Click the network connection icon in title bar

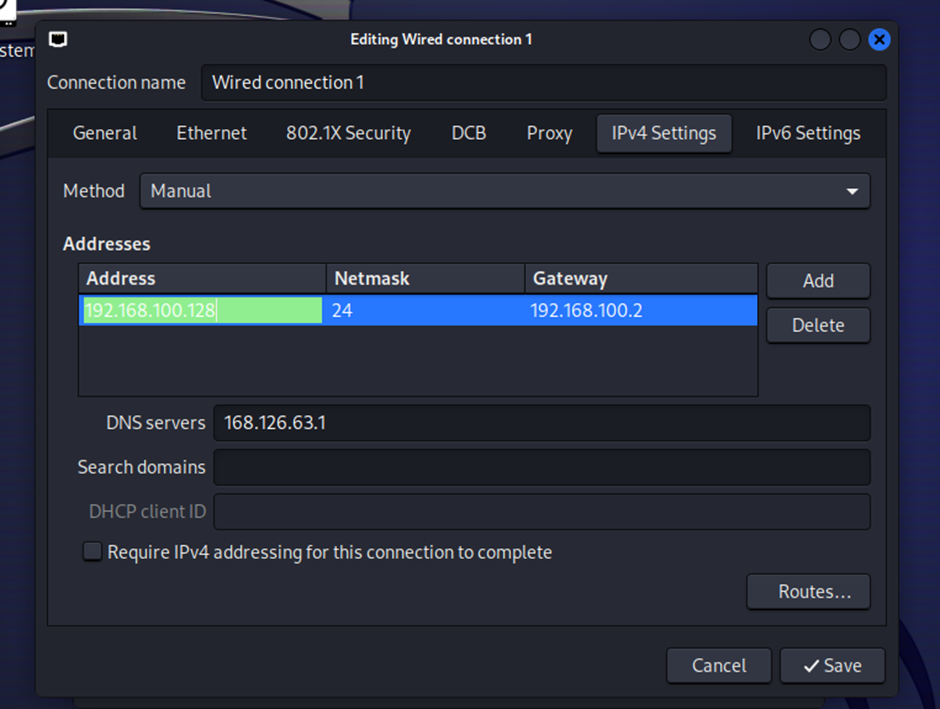(x=58, y=40)
